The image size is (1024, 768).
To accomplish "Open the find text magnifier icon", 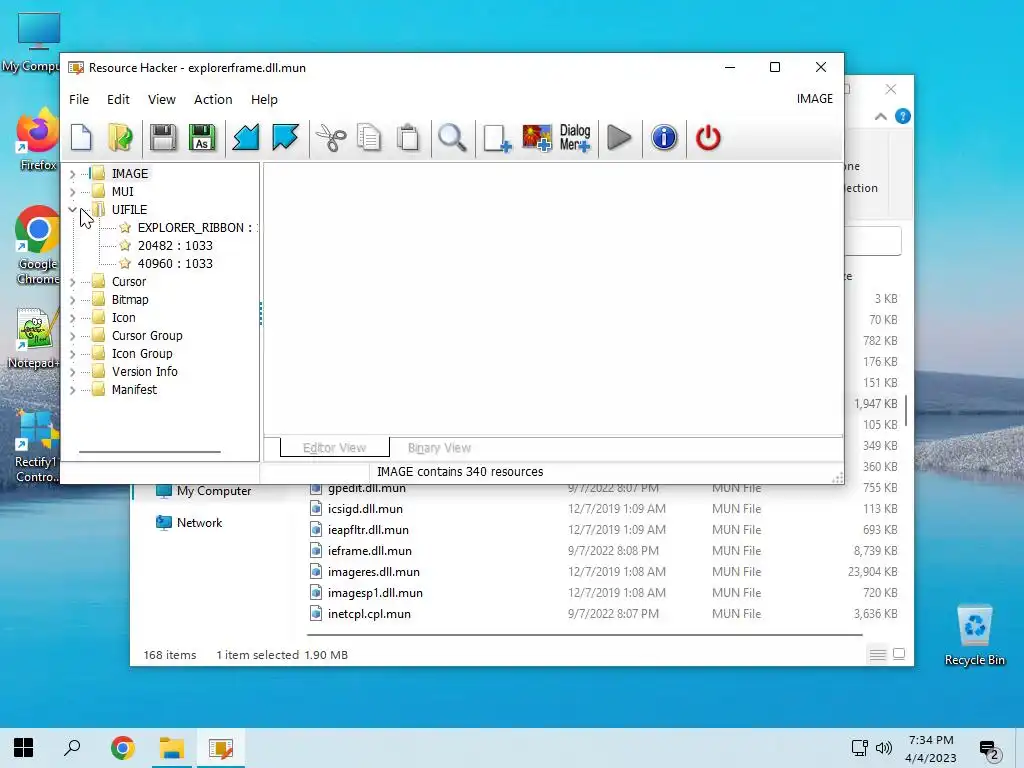I will pos(452,138).
